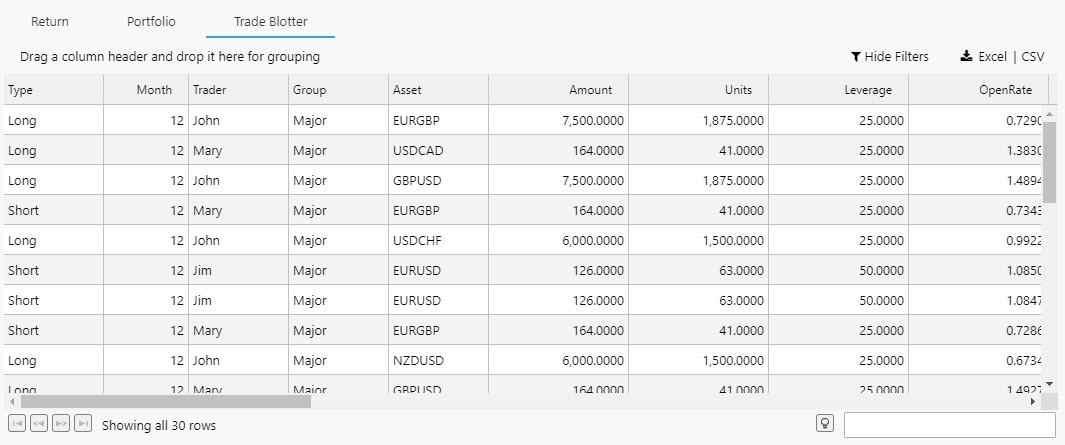The image size is (1065, 445).
Task: Go to first page of rows
Action: (16, 424)
